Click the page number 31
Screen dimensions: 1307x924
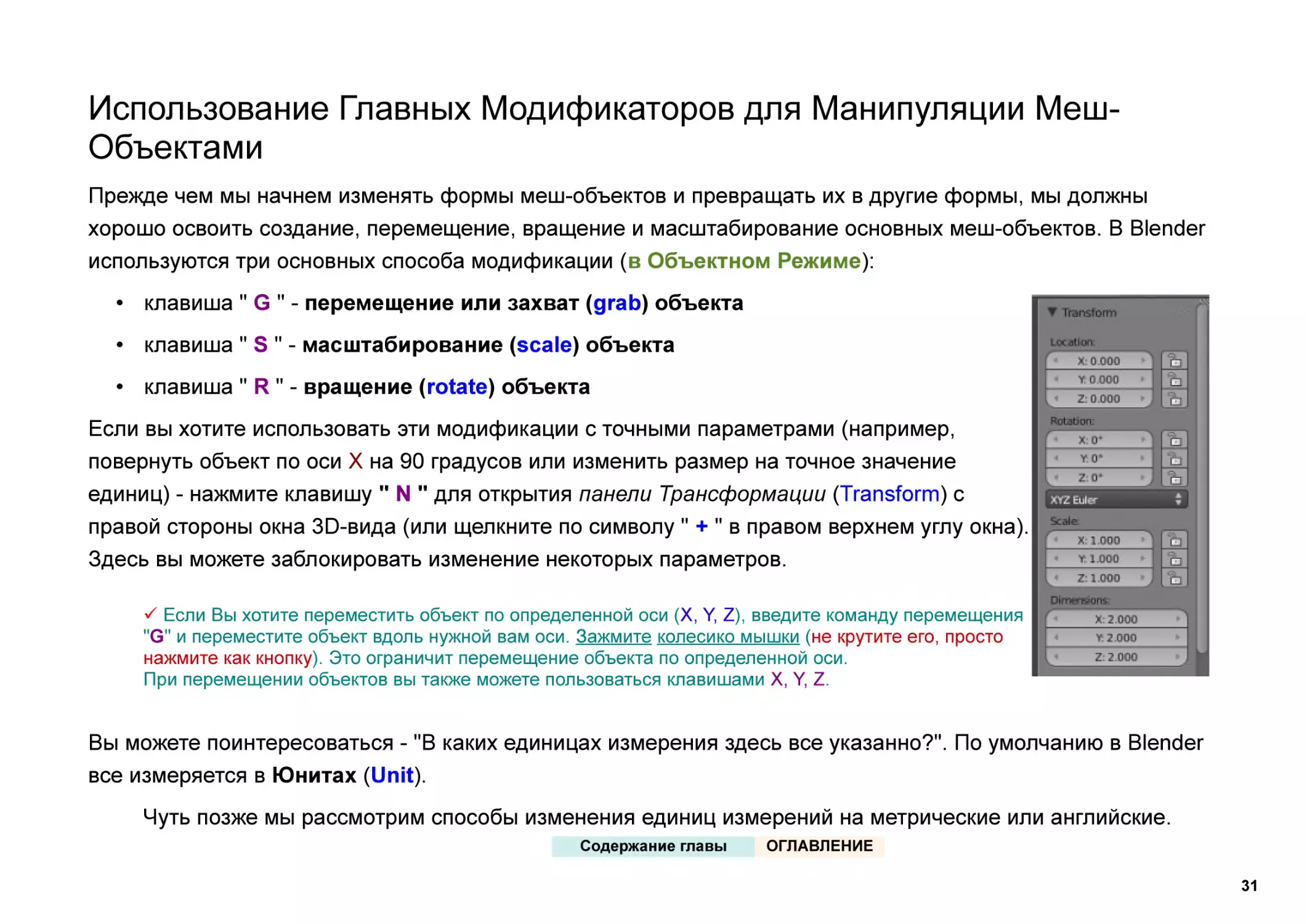1249,885
